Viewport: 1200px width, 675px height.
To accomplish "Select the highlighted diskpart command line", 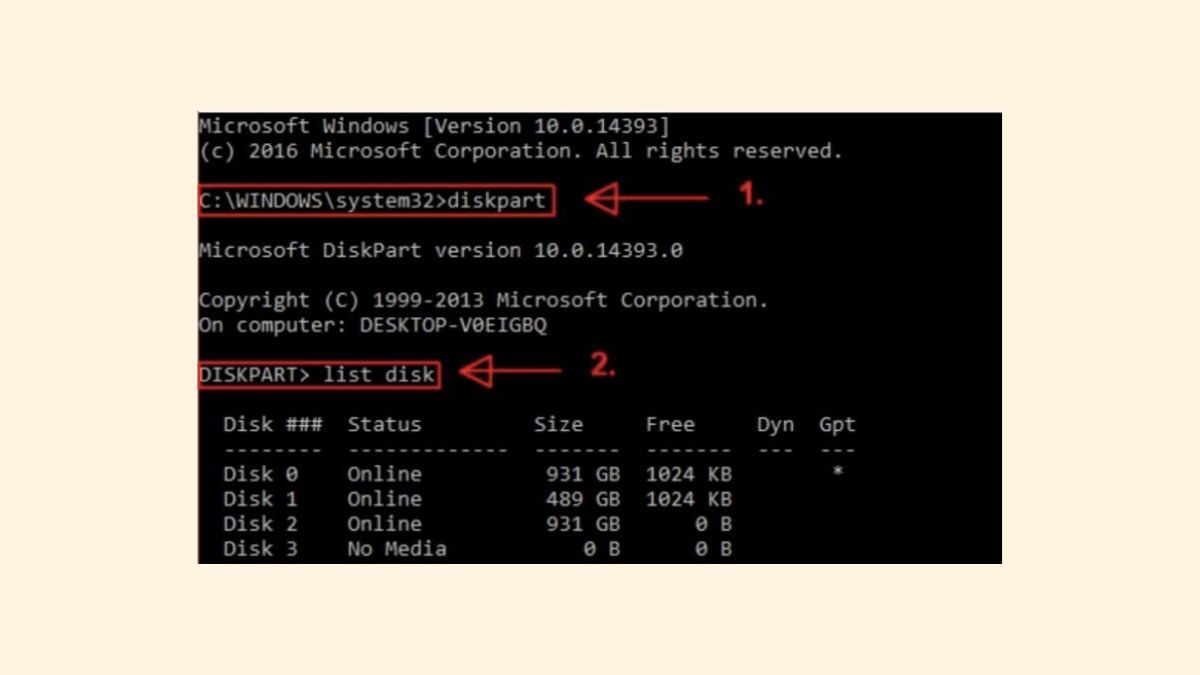I will 376,200.
